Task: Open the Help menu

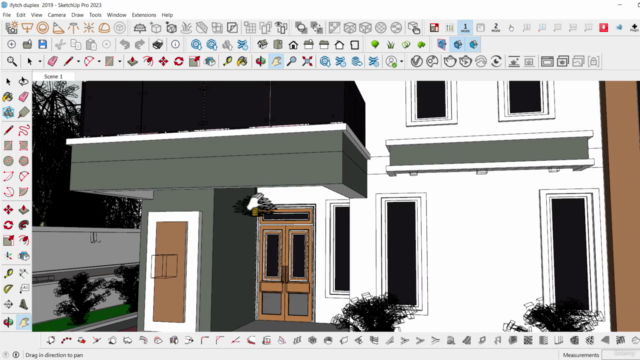Action: [167, 15]
